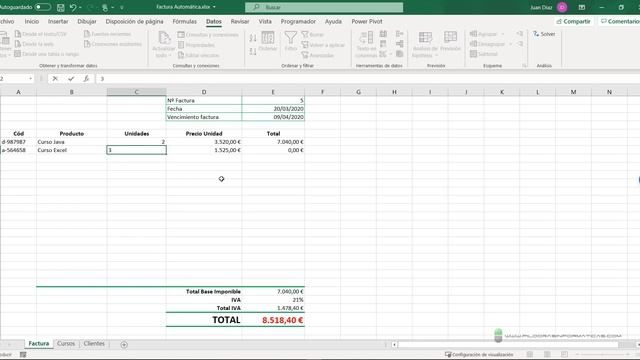This screenshot has height=360, width=640.
Task: Click the Desagrupar button
Action: [x=491, y=44]
